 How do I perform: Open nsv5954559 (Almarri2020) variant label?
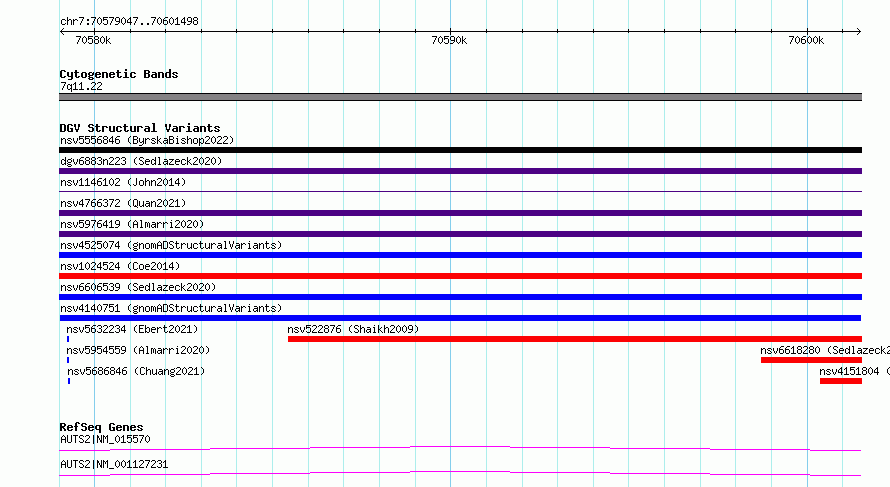[138, 350]
